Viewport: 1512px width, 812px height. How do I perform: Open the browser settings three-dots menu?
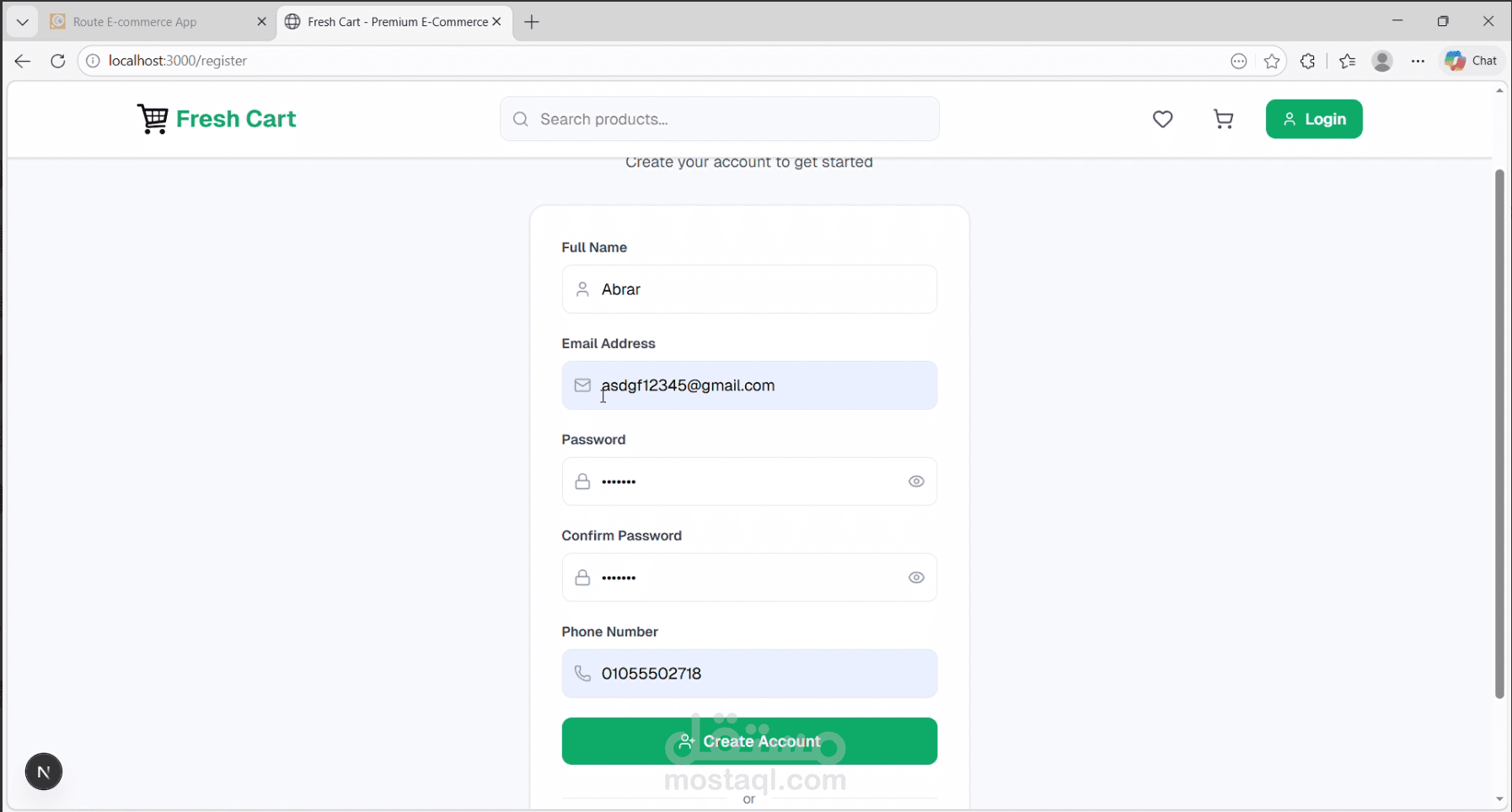click(1418, 60)
